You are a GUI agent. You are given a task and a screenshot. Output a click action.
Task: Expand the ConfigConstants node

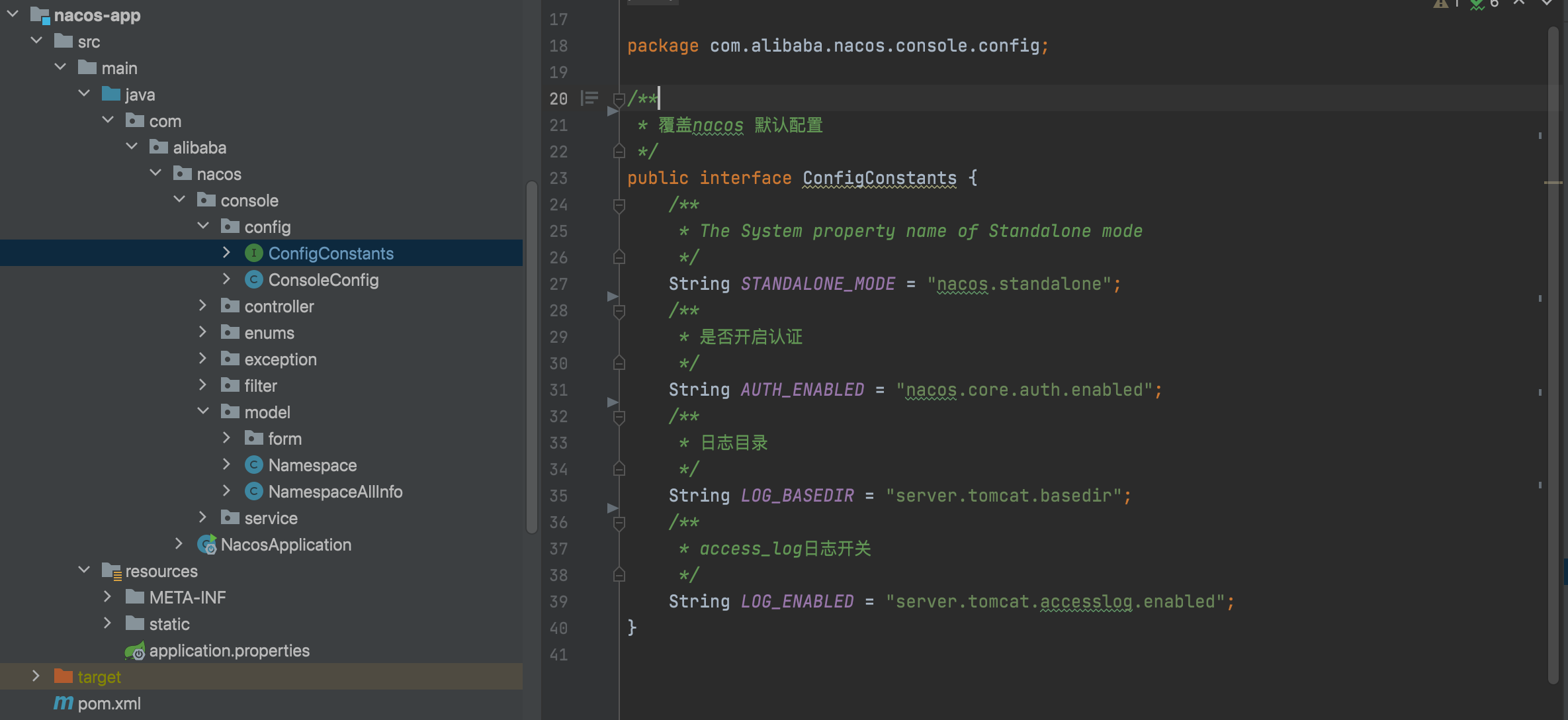click(226, 252)
